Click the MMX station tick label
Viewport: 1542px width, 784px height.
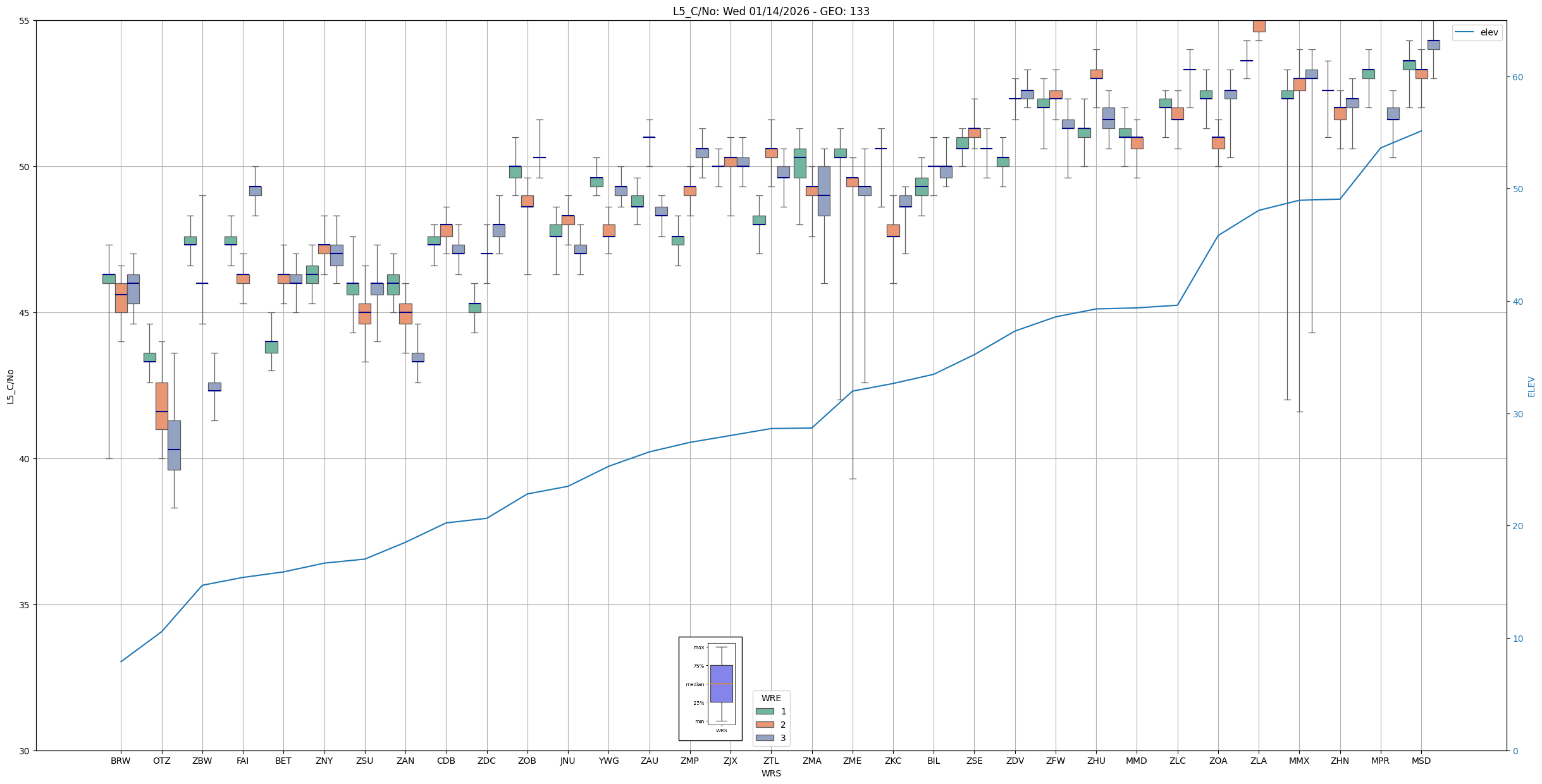1298,761
